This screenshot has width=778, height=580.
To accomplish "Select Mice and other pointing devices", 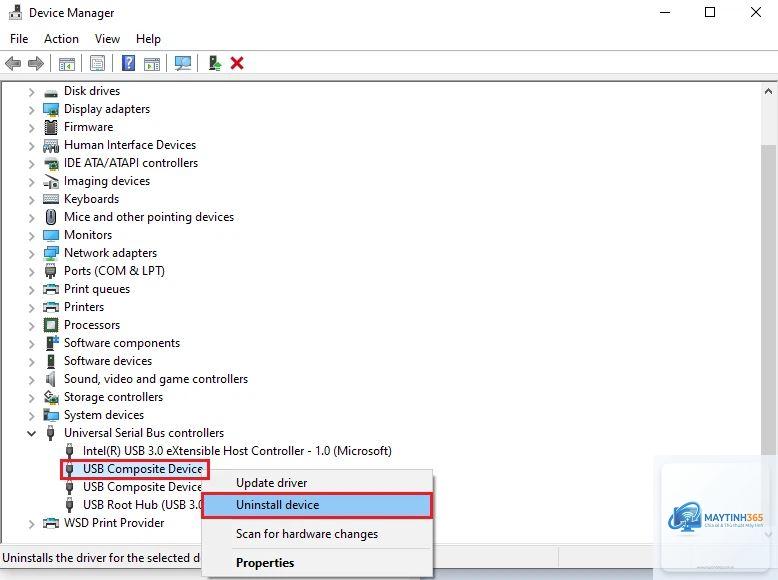I will coord(149,217).
